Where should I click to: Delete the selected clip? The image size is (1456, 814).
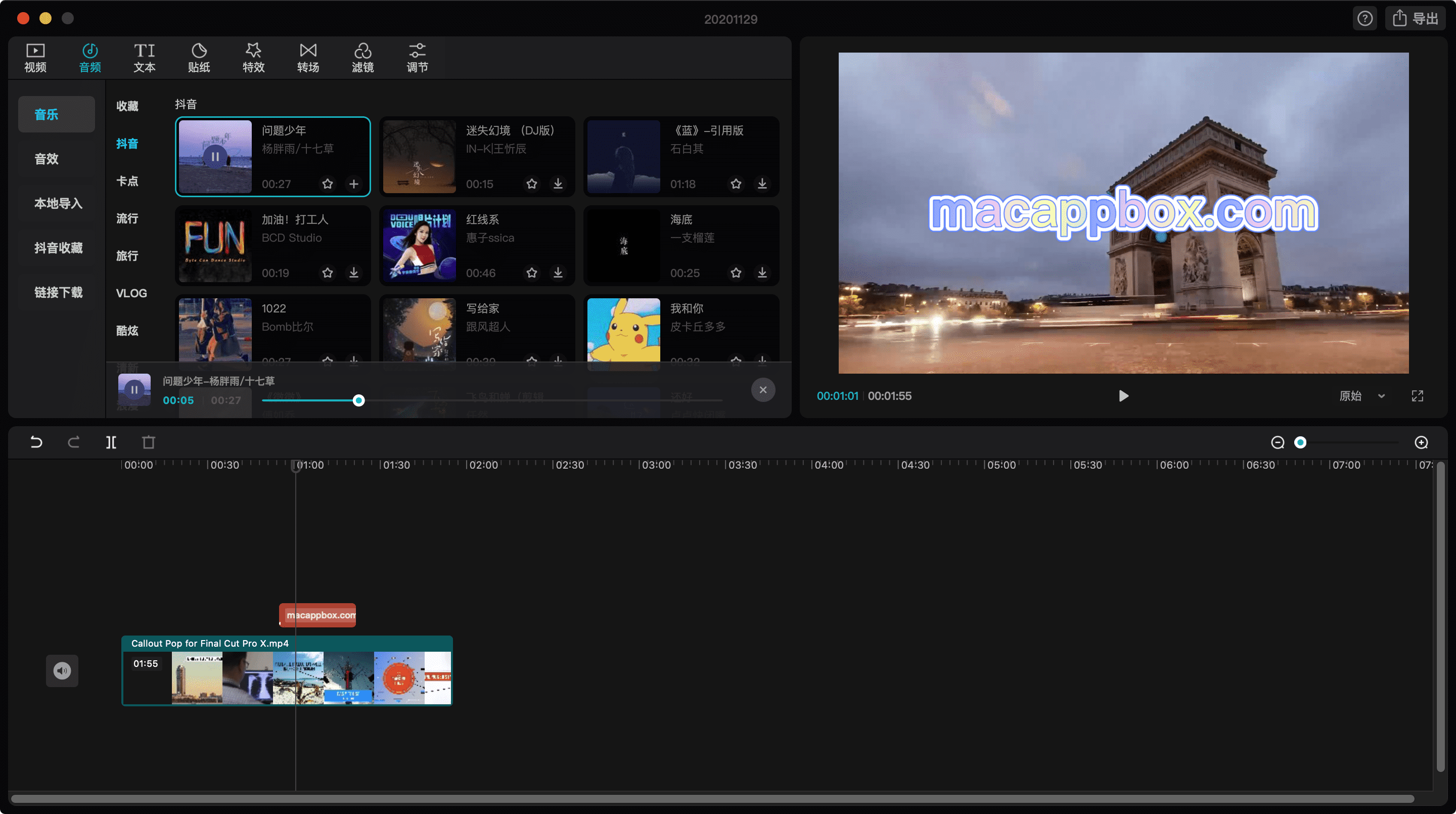[148, 442]
